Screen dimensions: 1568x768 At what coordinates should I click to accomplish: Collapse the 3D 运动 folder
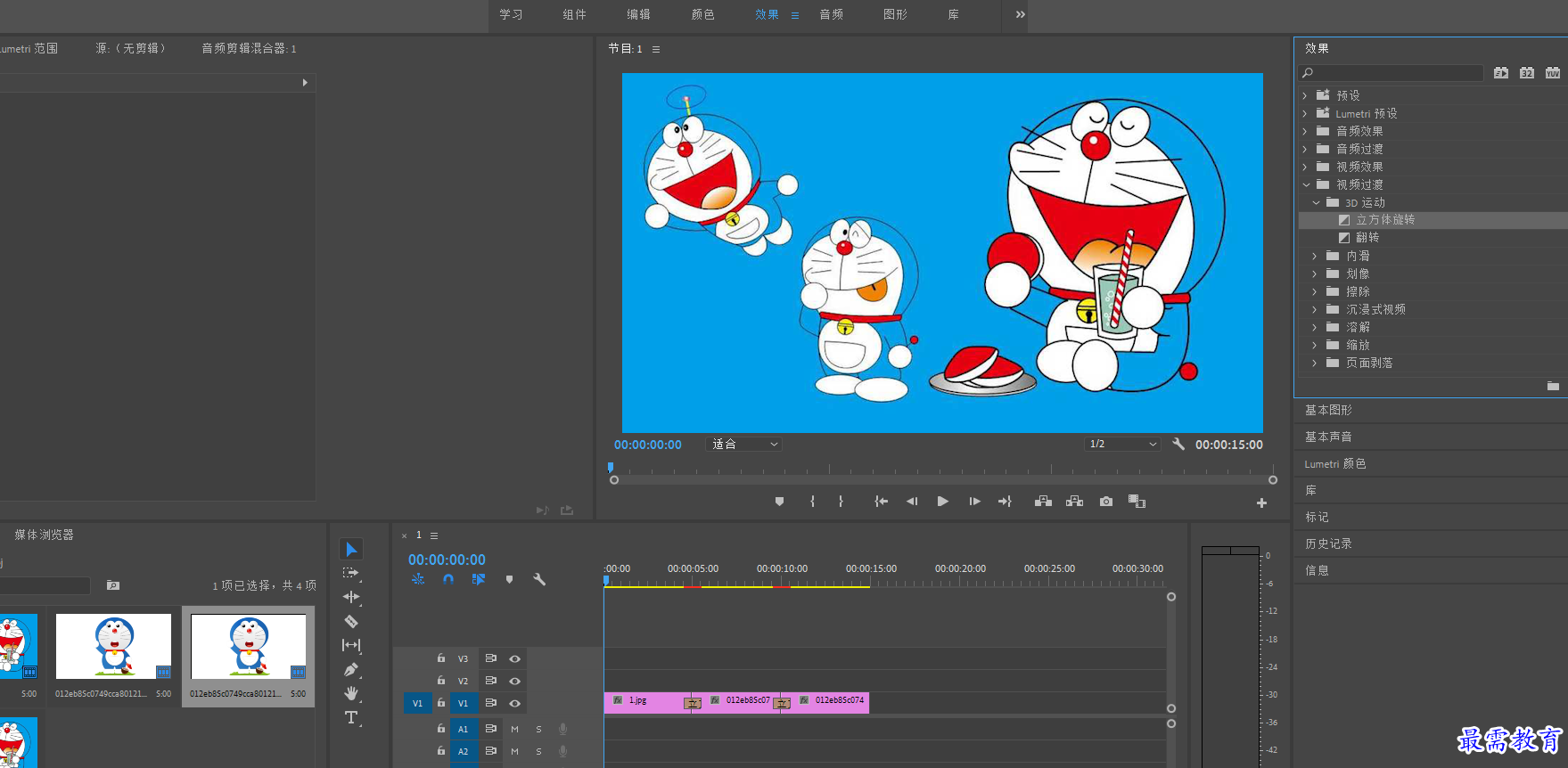(1316, 202)
